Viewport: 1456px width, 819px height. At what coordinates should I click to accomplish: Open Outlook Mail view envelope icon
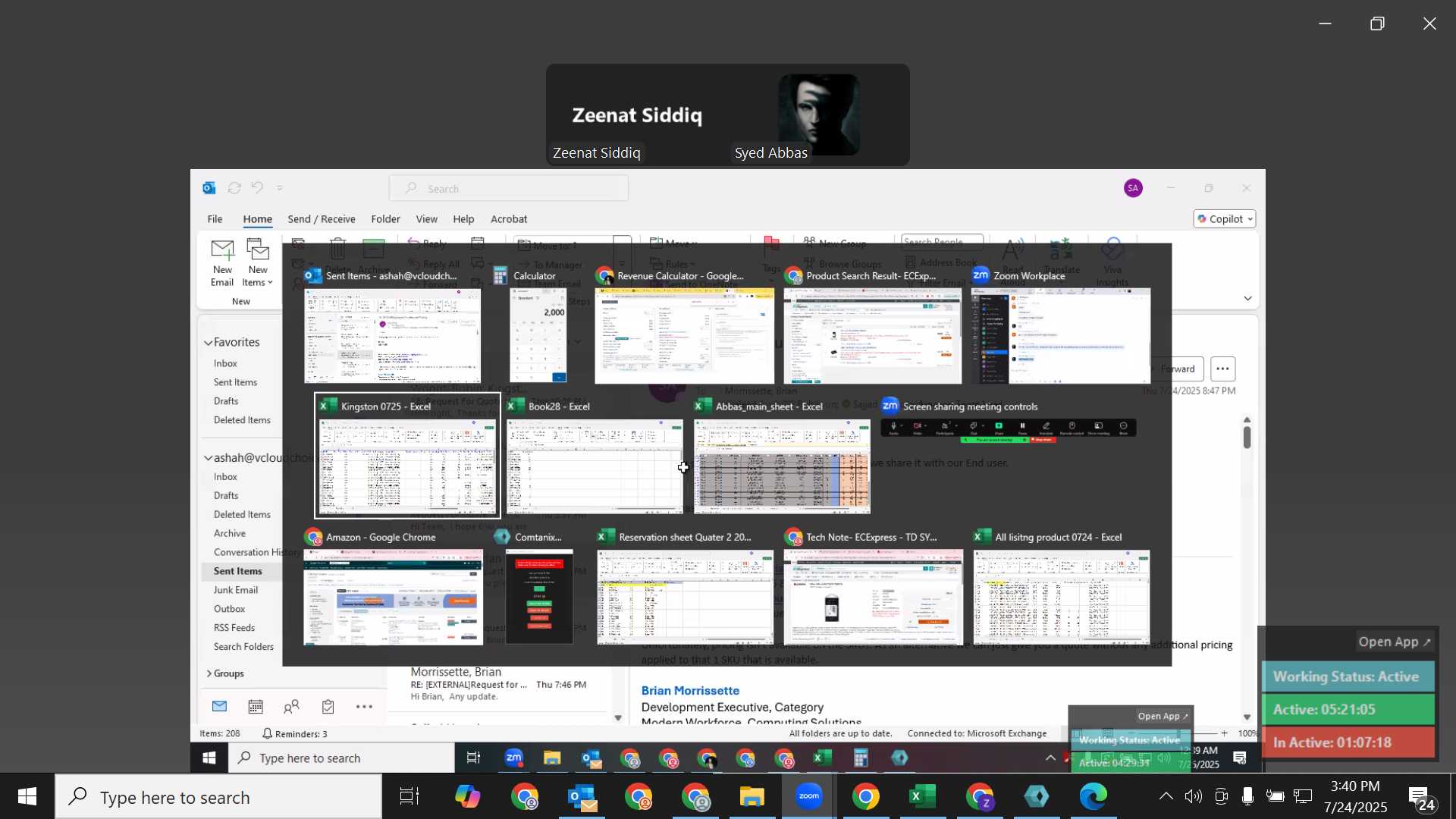(219, 707)
